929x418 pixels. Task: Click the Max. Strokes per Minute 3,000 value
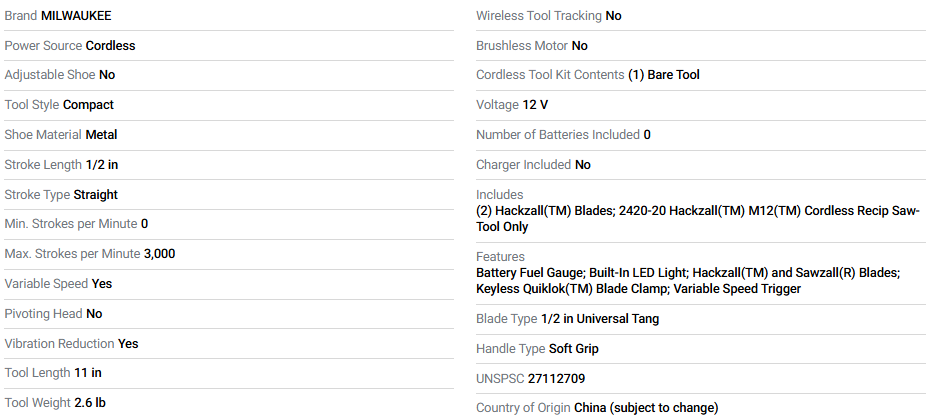(x=159, y=254)
